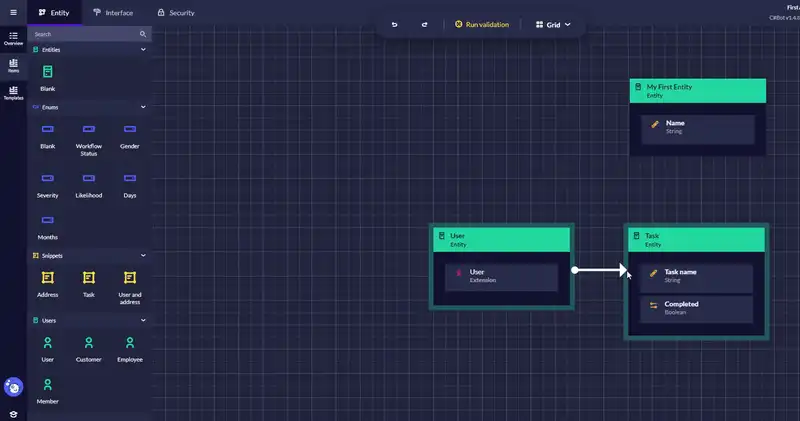Collapse the Snippets section
This screenshot has height=421, width=800.
143,255
